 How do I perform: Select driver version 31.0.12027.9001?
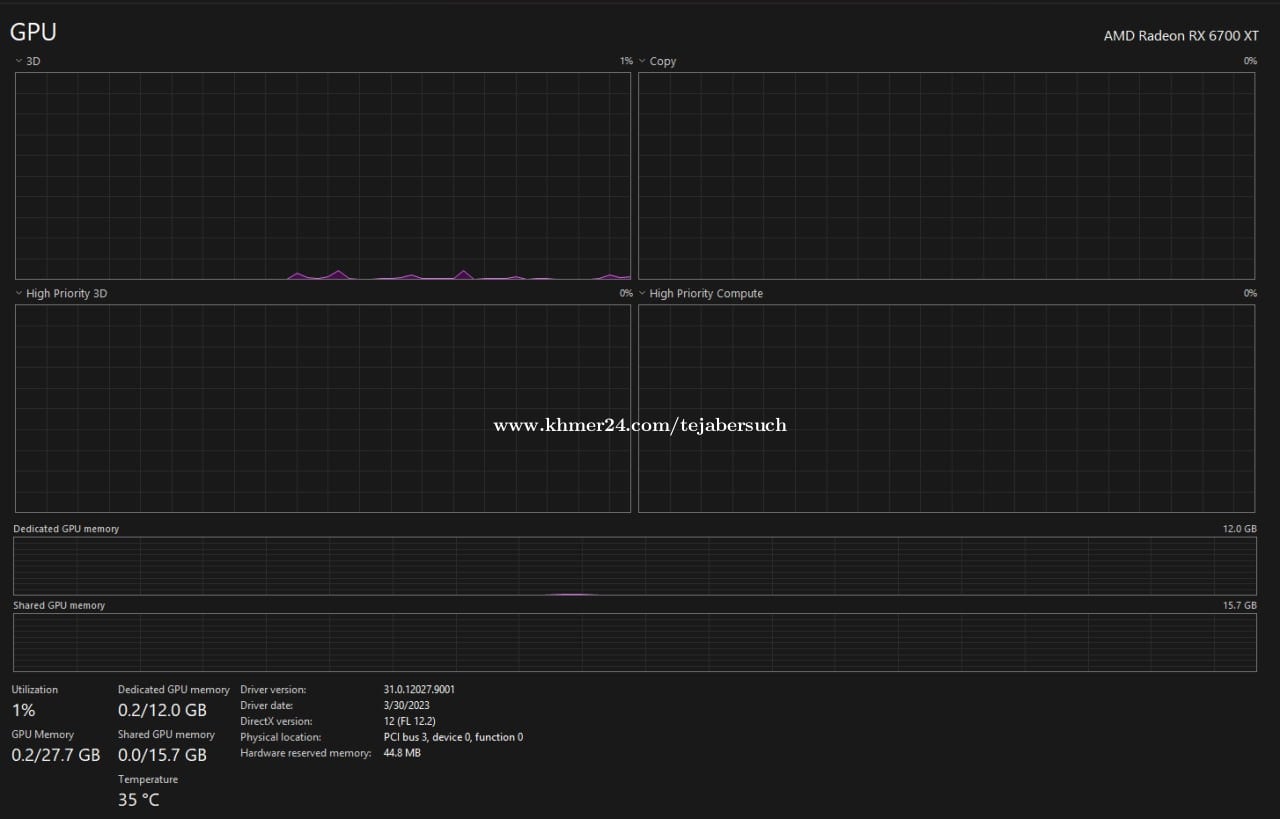coord(419,689)
